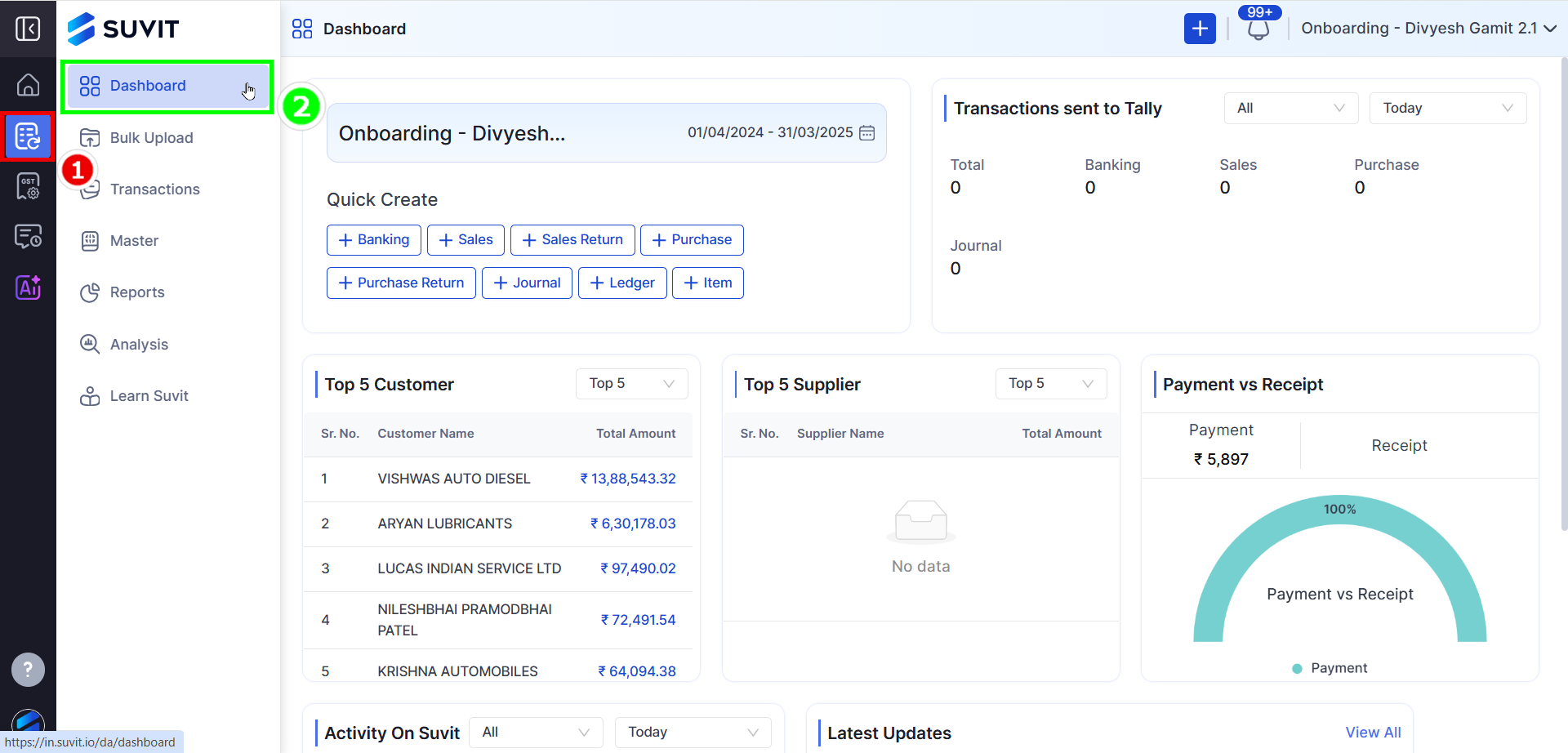Click amount ₹ 97,490.02
1568x753 pixels.
(638, 568)
